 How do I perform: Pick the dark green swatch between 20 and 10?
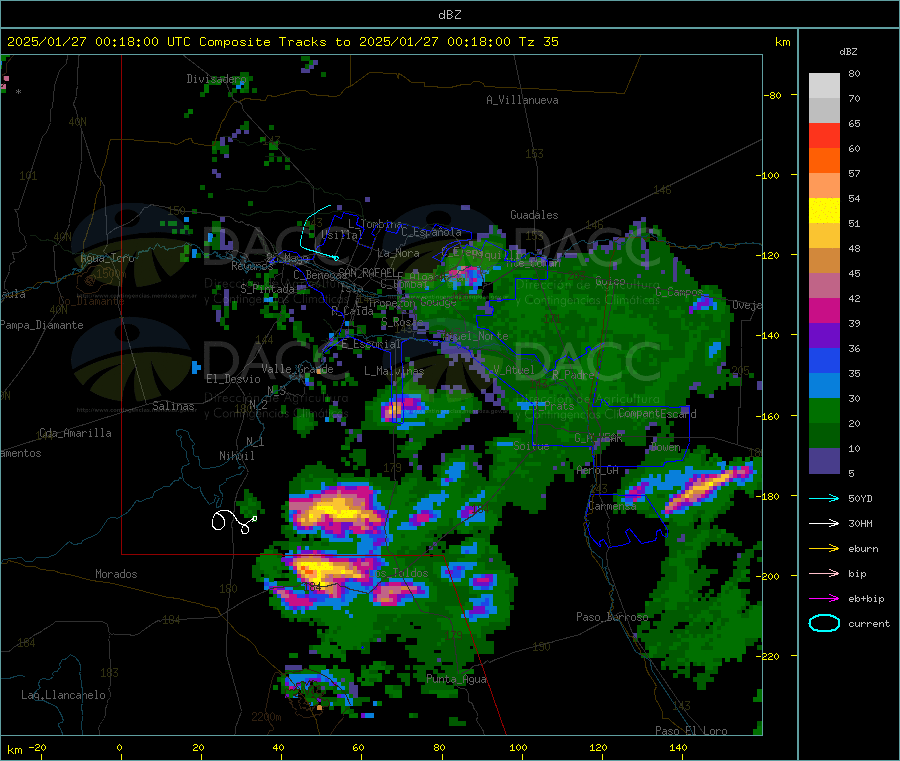tap(824, 436)
